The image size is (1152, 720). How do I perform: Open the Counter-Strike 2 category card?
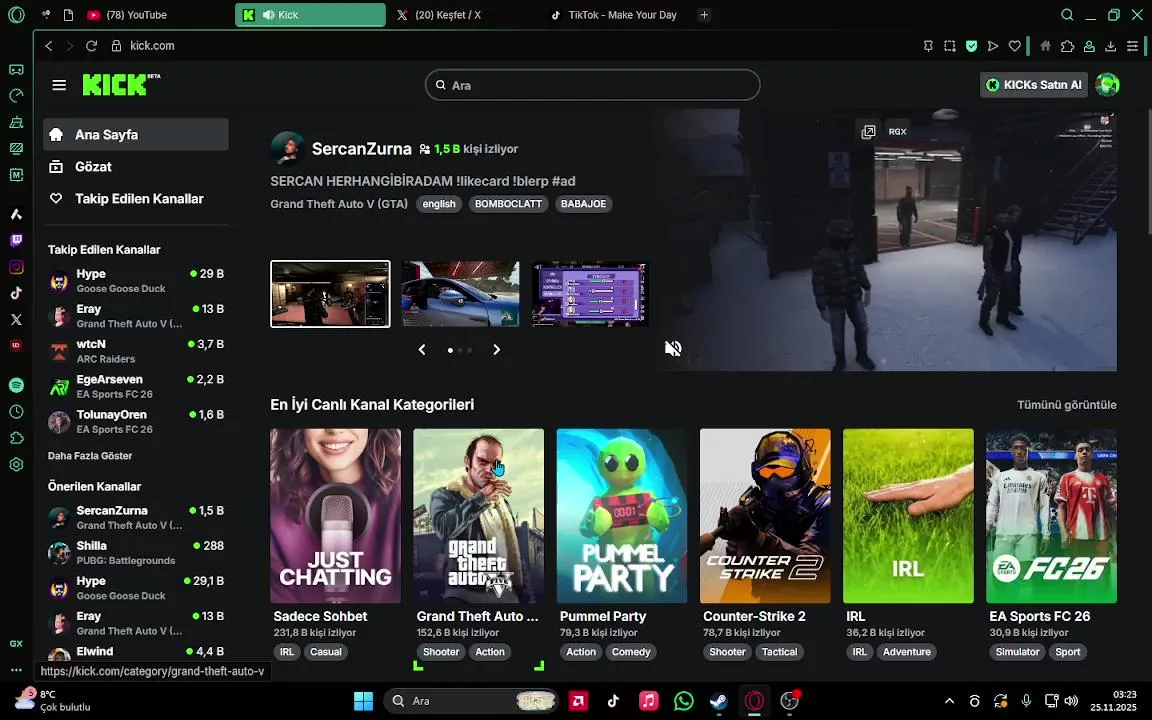click(765, 516)
